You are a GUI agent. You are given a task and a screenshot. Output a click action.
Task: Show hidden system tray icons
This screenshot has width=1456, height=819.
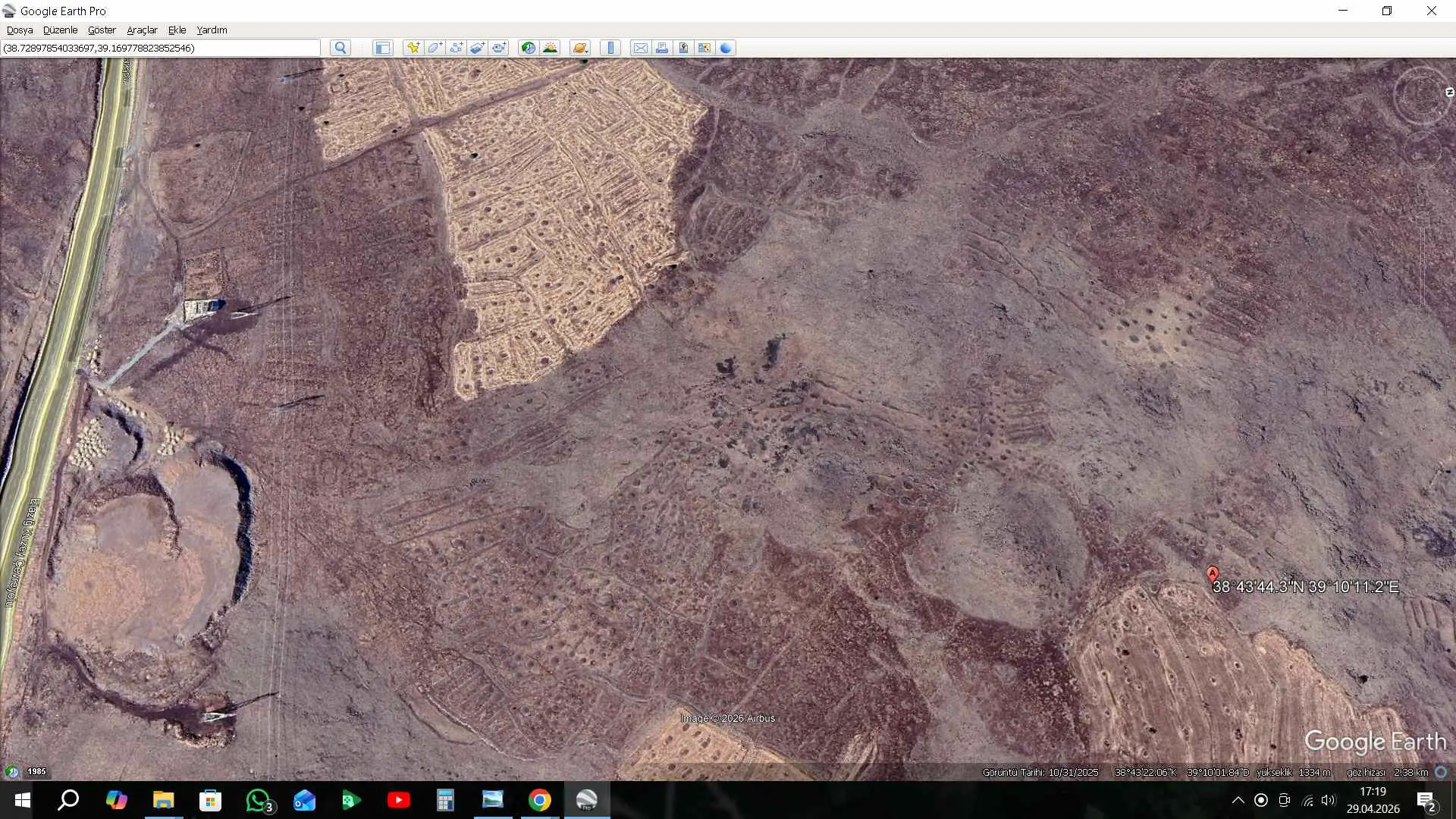click(1238, 800)
